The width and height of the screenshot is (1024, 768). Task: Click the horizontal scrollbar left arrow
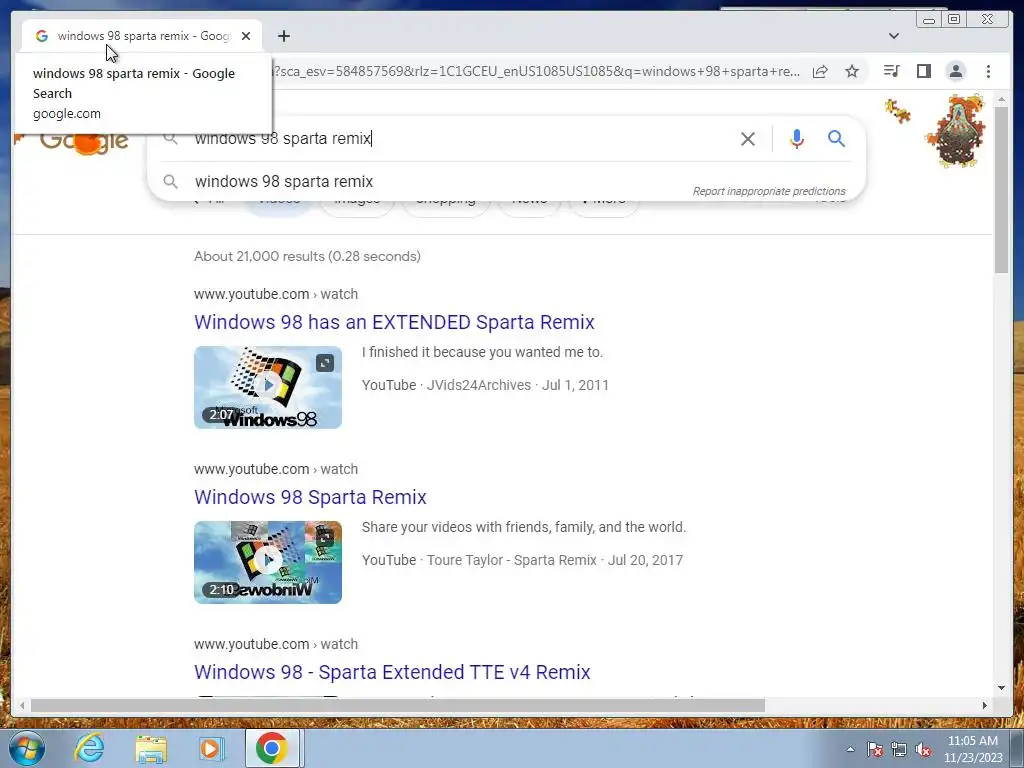tap(22, 705)
